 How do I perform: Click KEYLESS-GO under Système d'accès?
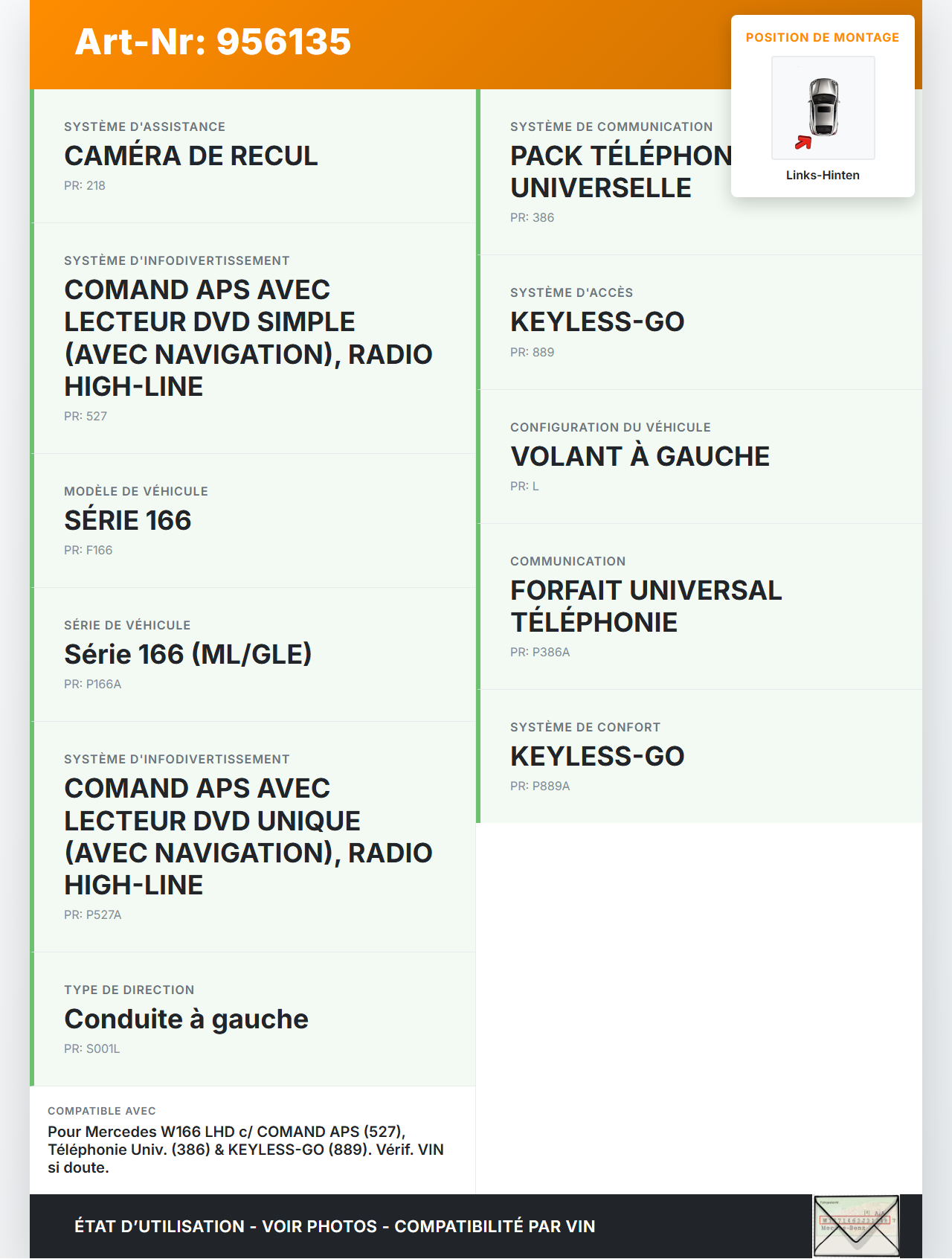coord(597,321)
